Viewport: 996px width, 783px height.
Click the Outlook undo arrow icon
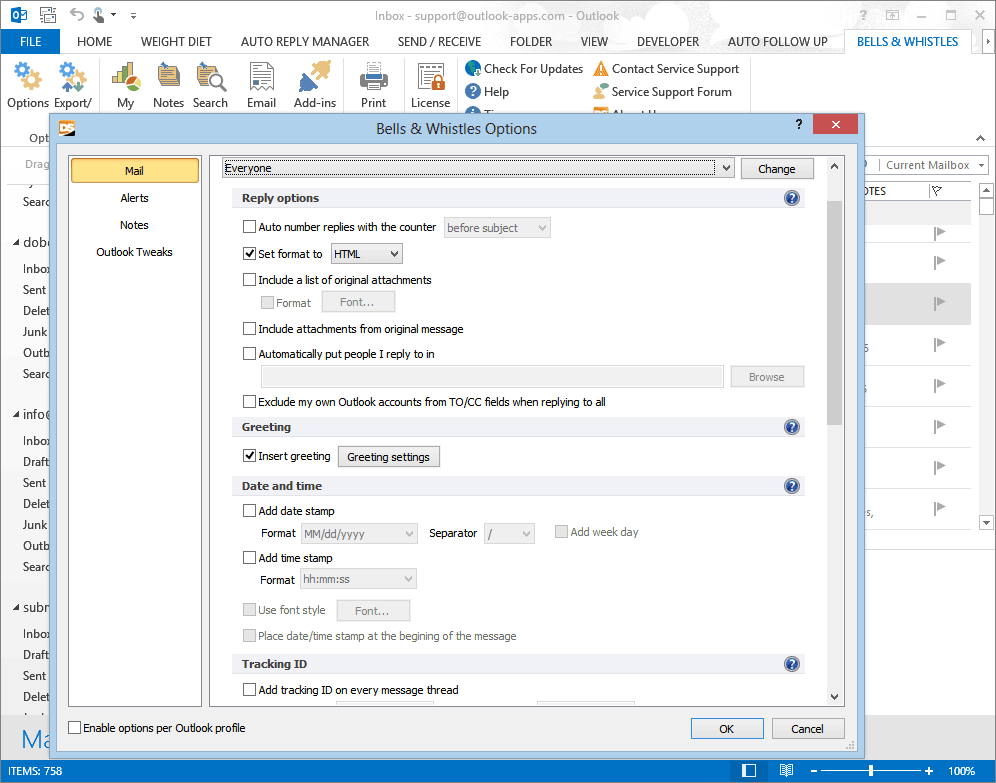(76, 14)
